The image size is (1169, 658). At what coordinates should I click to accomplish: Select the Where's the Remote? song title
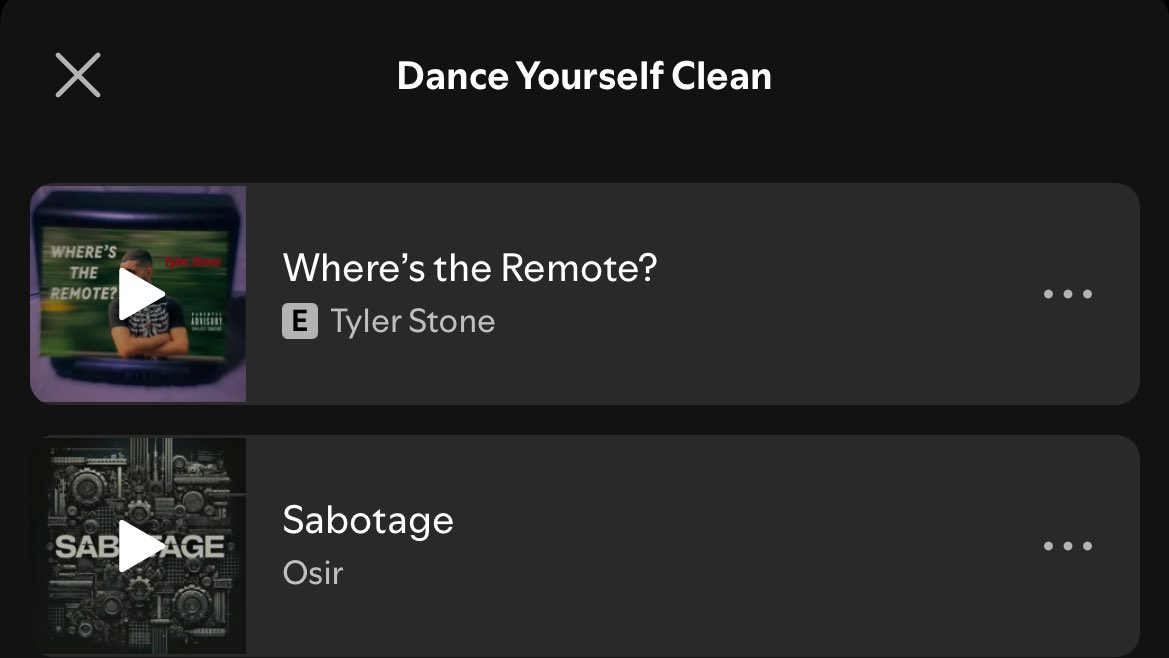click(x=470, y=268)
